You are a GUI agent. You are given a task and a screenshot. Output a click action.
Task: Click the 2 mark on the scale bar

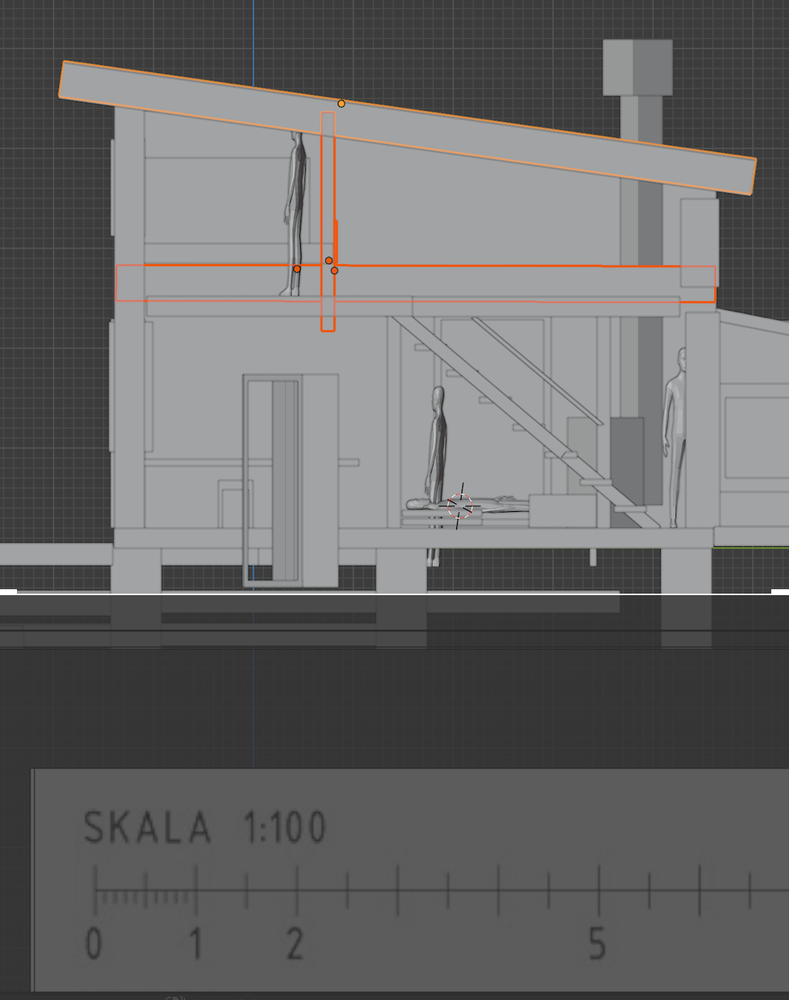tap(295, 943)
